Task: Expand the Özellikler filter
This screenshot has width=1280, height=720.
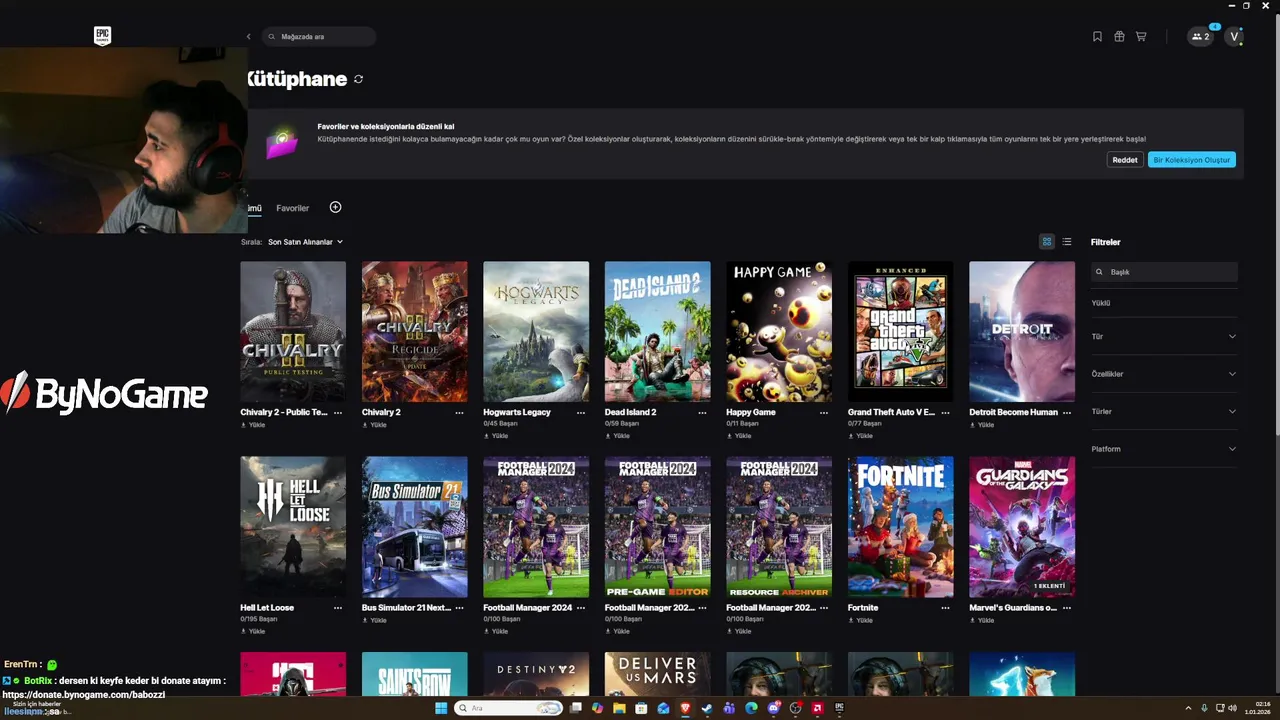Action: point(1164,374)
